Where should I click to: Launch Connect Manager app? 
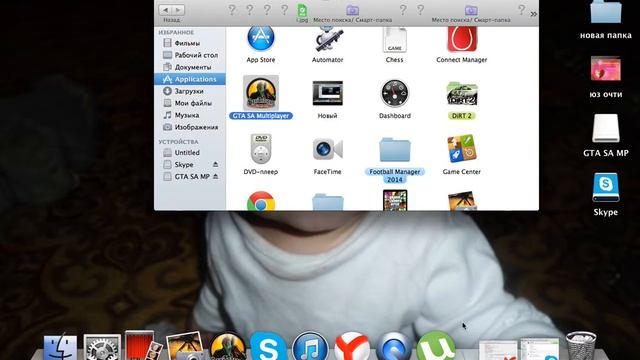461,39
